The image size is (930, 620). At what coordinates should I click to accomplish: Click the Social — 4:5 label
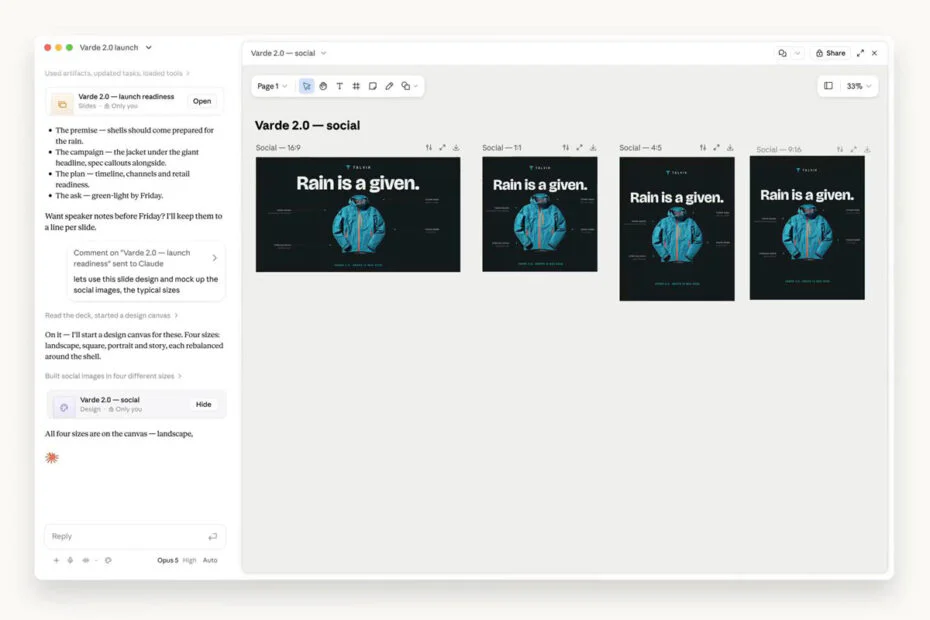coord(641,147)
